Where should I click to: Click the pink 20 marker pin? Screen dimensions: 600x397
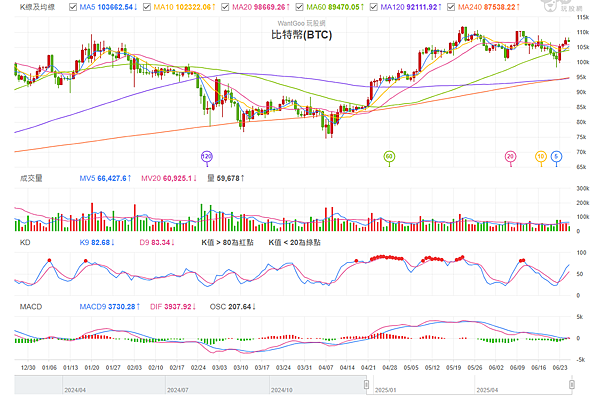pyautogui.click(x=510, y=157)
